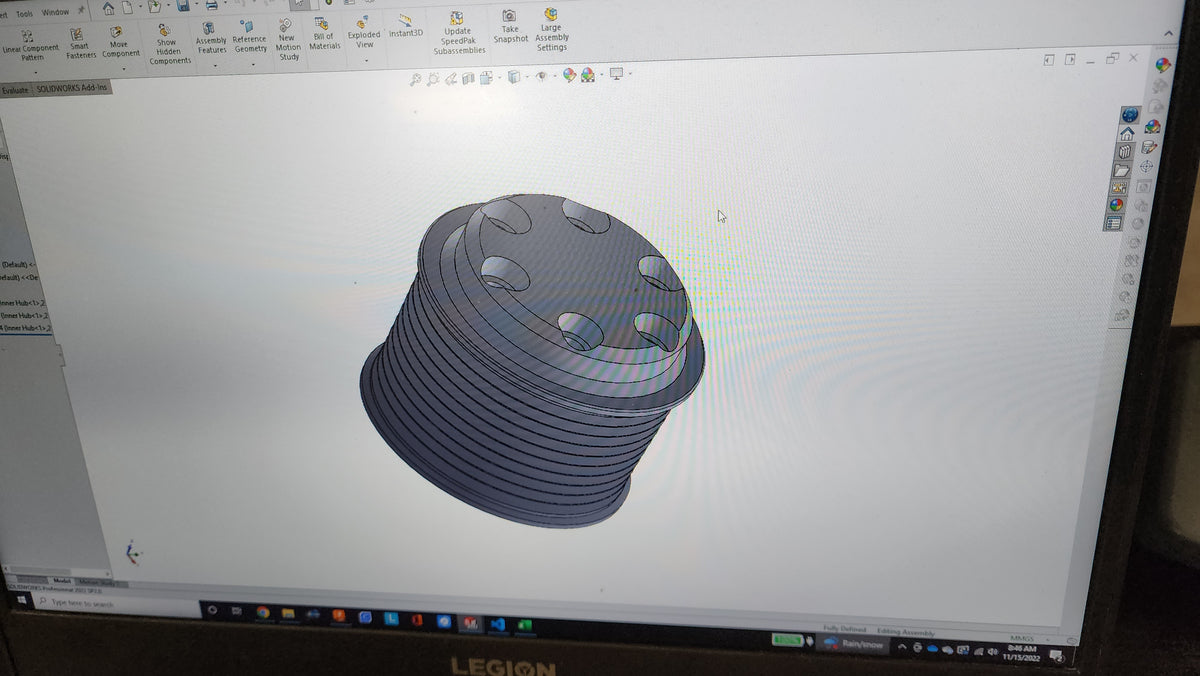The width and height of the screenshot is (1200, 676).
Task: Click Linear Component Pattern tool
Action: pos(31,46)
